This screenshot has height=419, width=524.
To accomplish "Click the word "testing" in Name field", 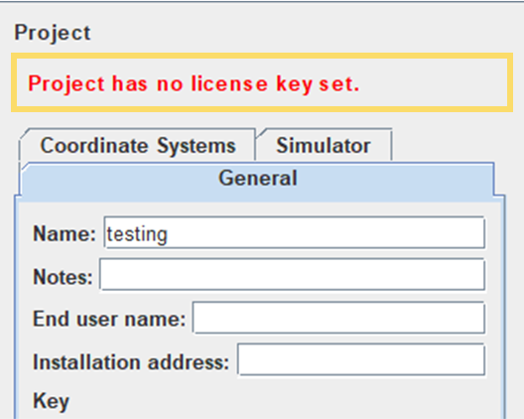I will [x=137, y=234].
